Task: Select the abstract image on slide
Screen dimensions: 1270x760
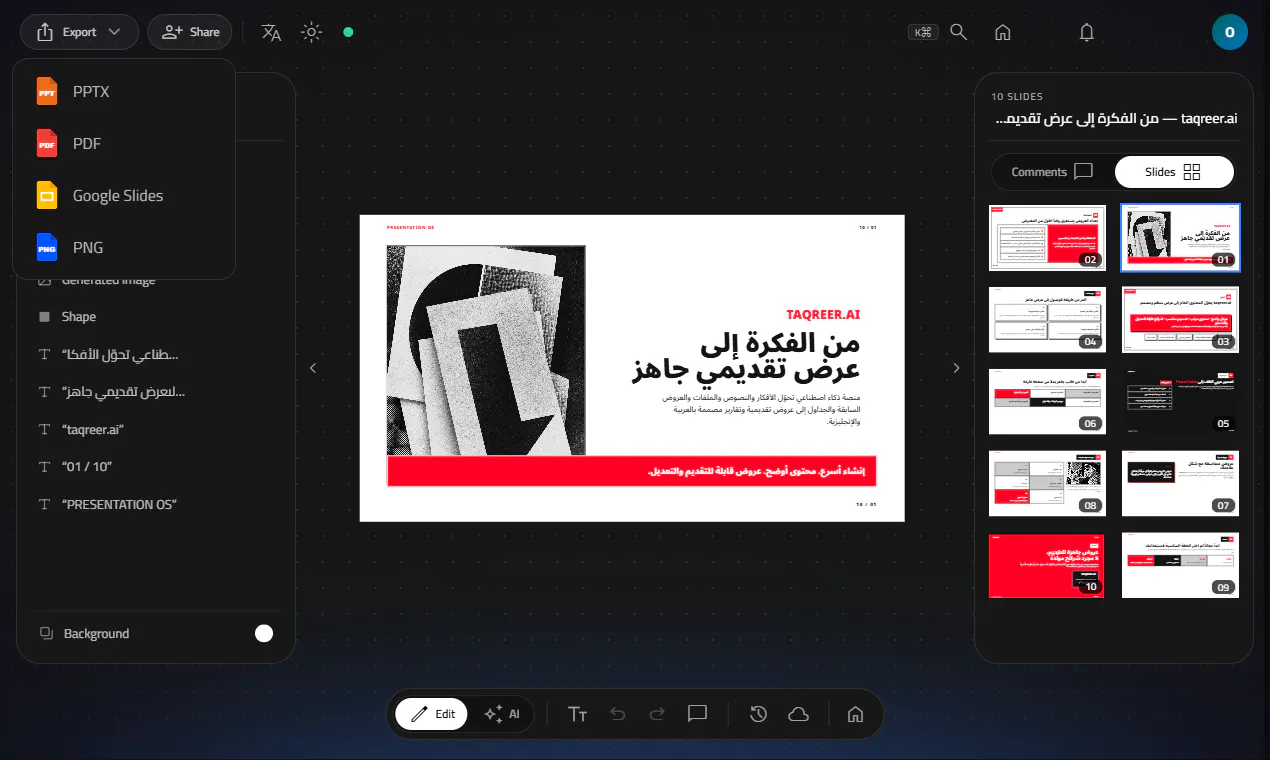Action: (486, 350)
